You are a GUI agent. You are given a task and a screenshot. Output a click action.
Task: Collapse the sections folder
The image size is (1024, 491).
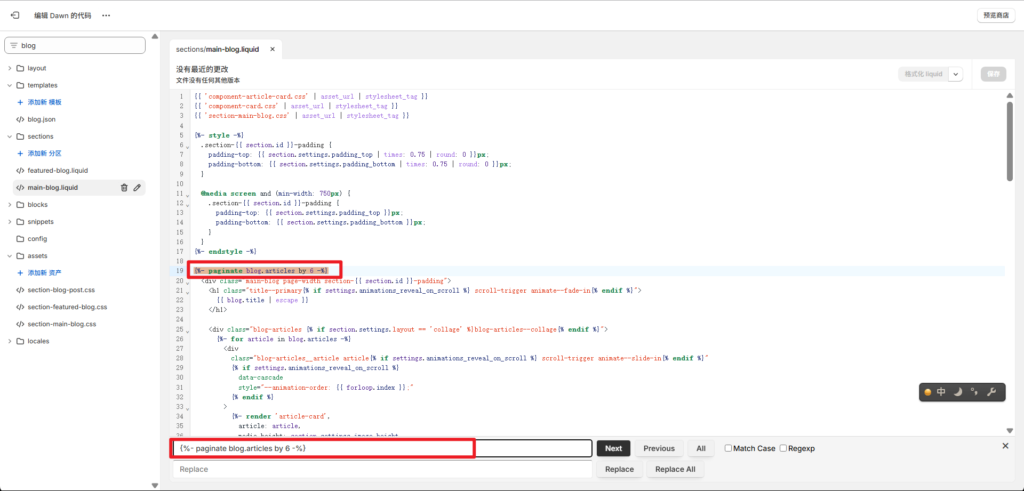click(x=9, y=136)
